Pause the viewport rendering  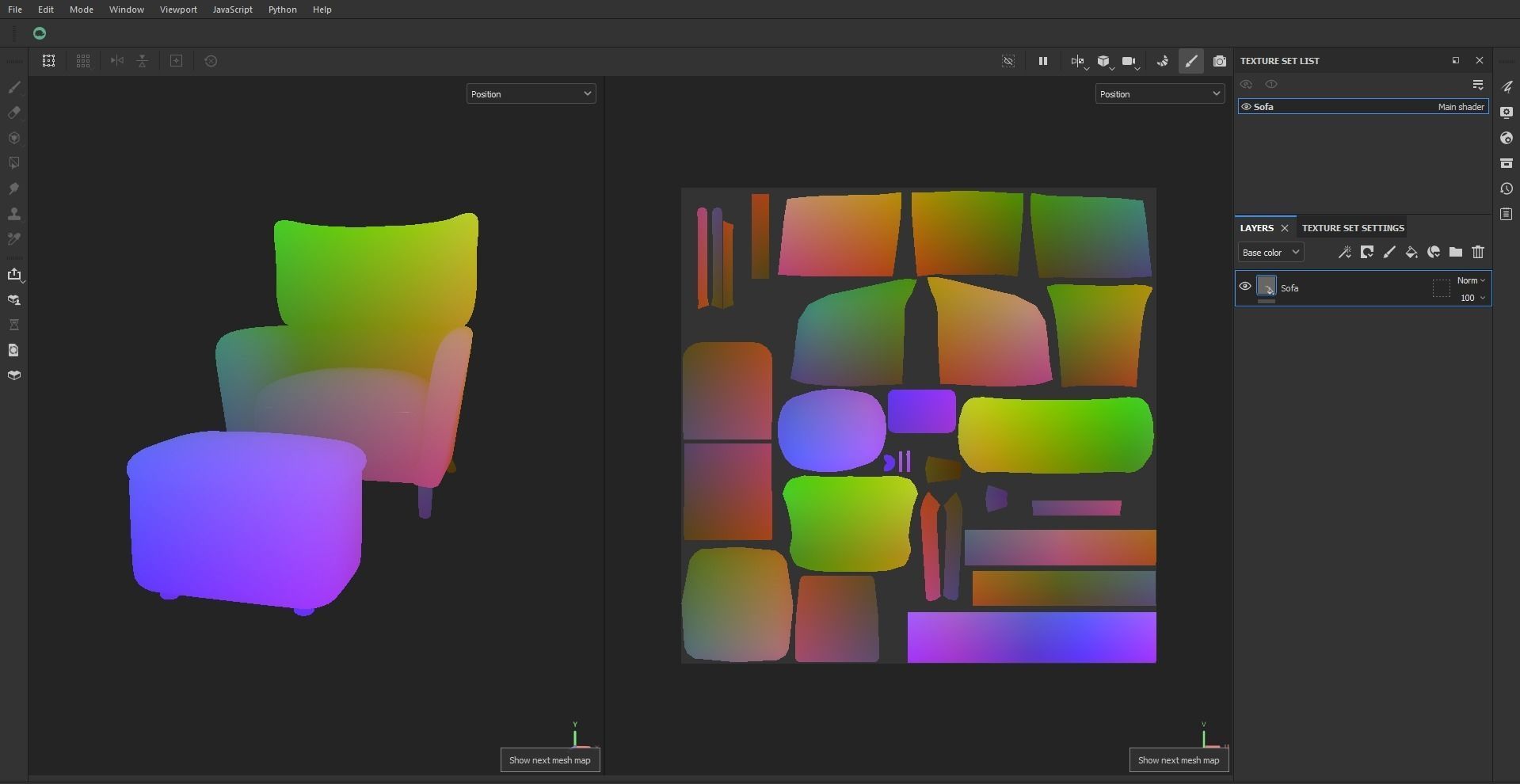click(1043, 61)
